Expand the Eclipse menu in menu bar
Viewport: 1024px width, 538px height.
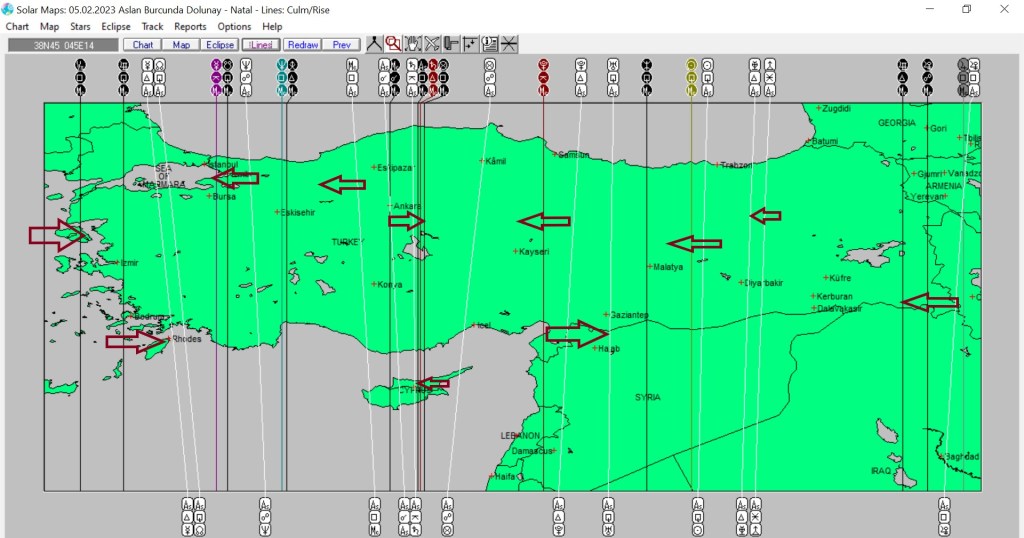(x=116, y=27)
